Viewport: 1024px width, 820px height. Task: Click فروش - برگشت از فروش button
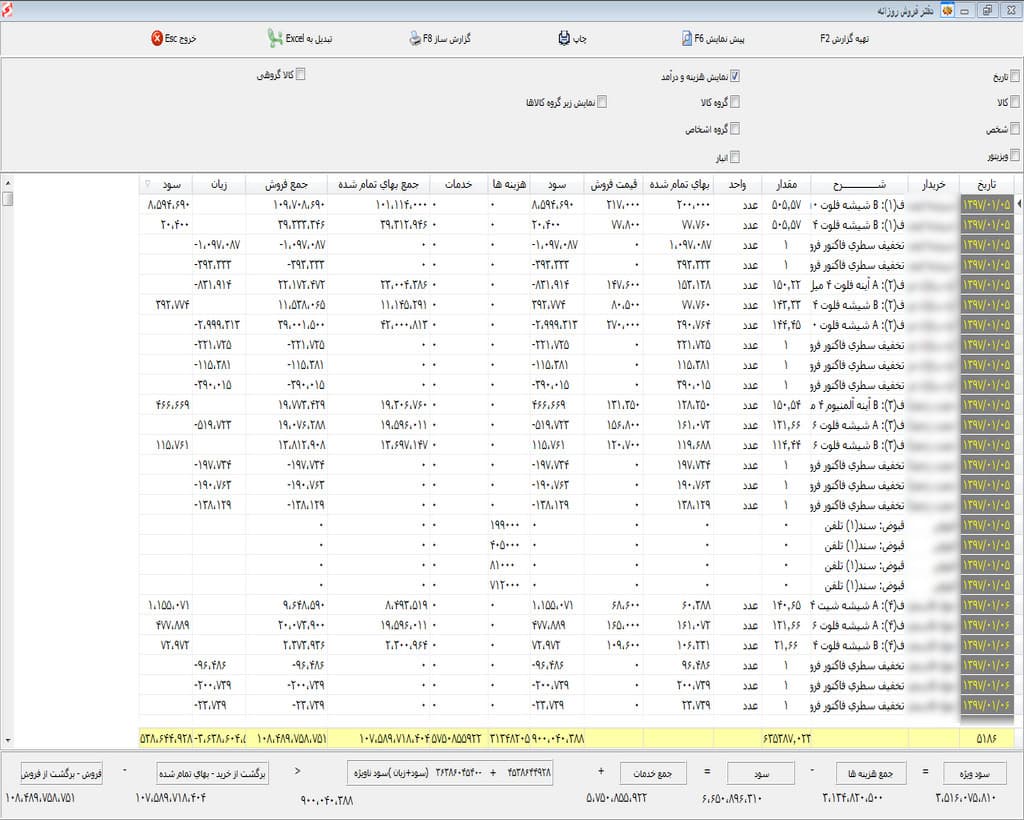click(x=61, y=773)
